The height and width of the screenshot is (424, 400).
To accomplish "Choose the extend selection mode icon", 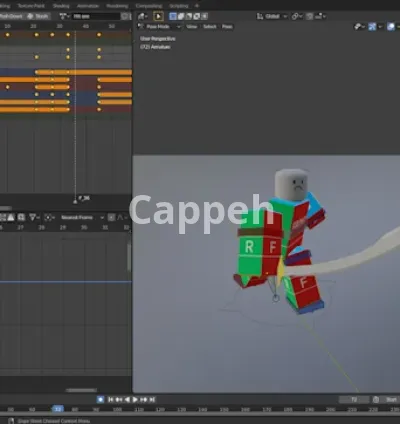I will (x=181, y=16).
